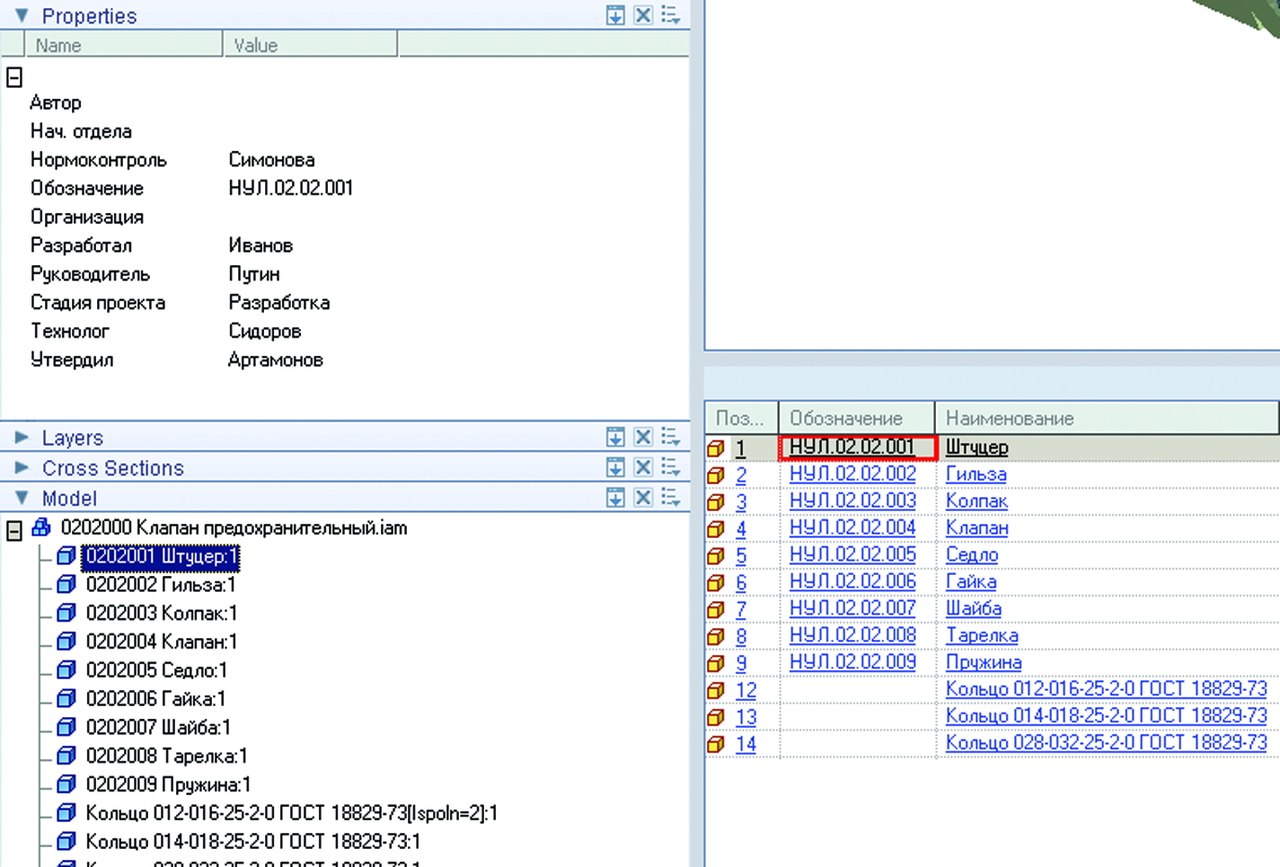Click the Стадия проекта value Разработка
This screenshot has width=1280, height=867.
[279, 303]
